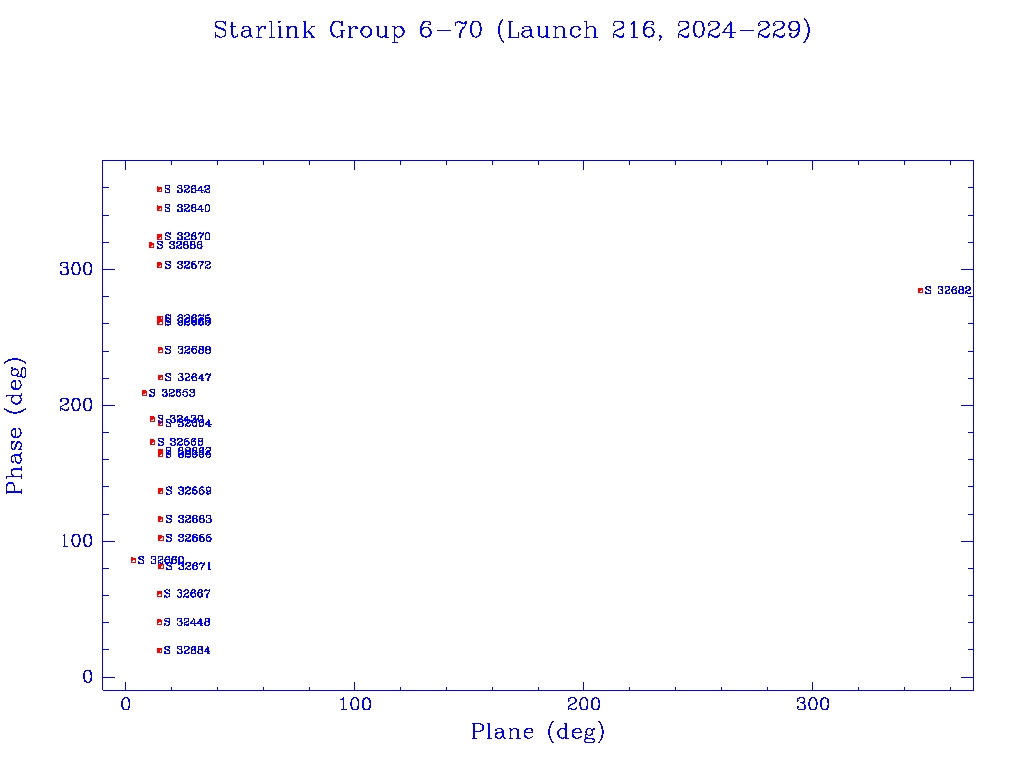Screen dimensions: 1024x768
Task: Click the "Phase (deg)" vertical axis label
Action: [x=14, y=426]
